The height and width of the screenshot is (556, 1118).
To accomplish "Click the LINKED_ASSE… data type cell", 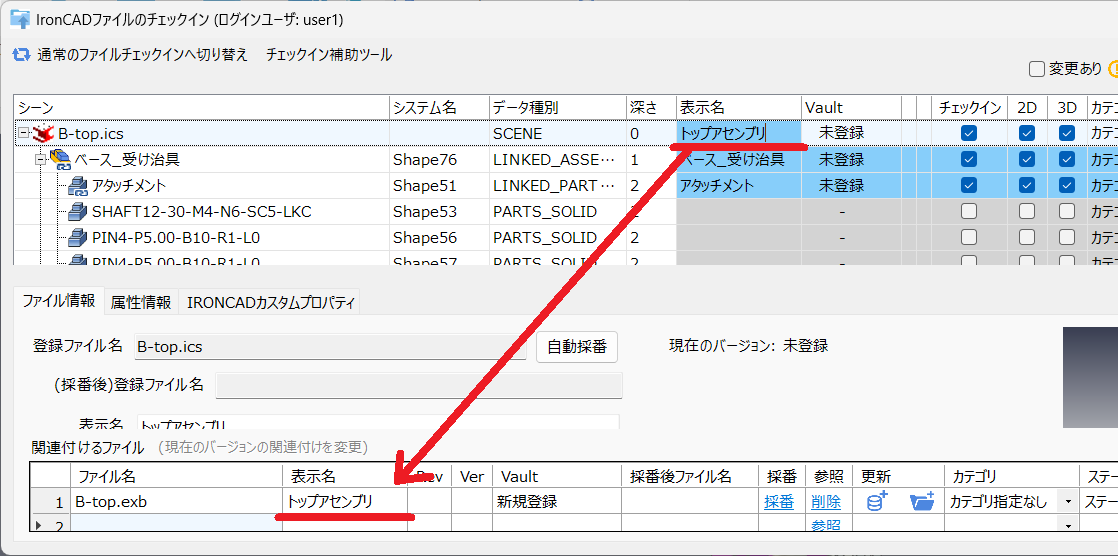I will (x=557, y=160).
